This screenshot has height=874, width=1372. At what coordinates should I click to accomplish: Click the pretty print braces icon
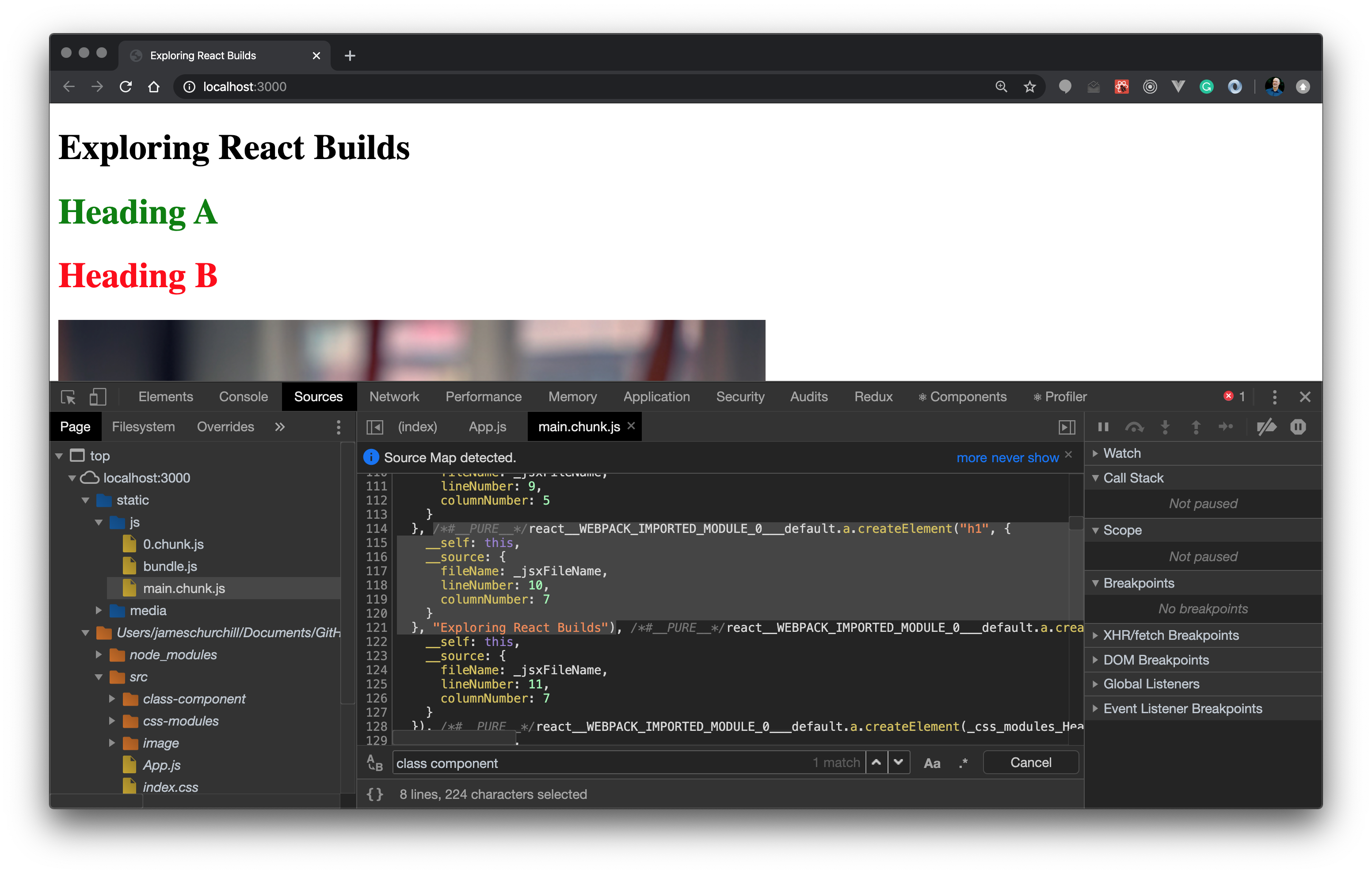375,794
